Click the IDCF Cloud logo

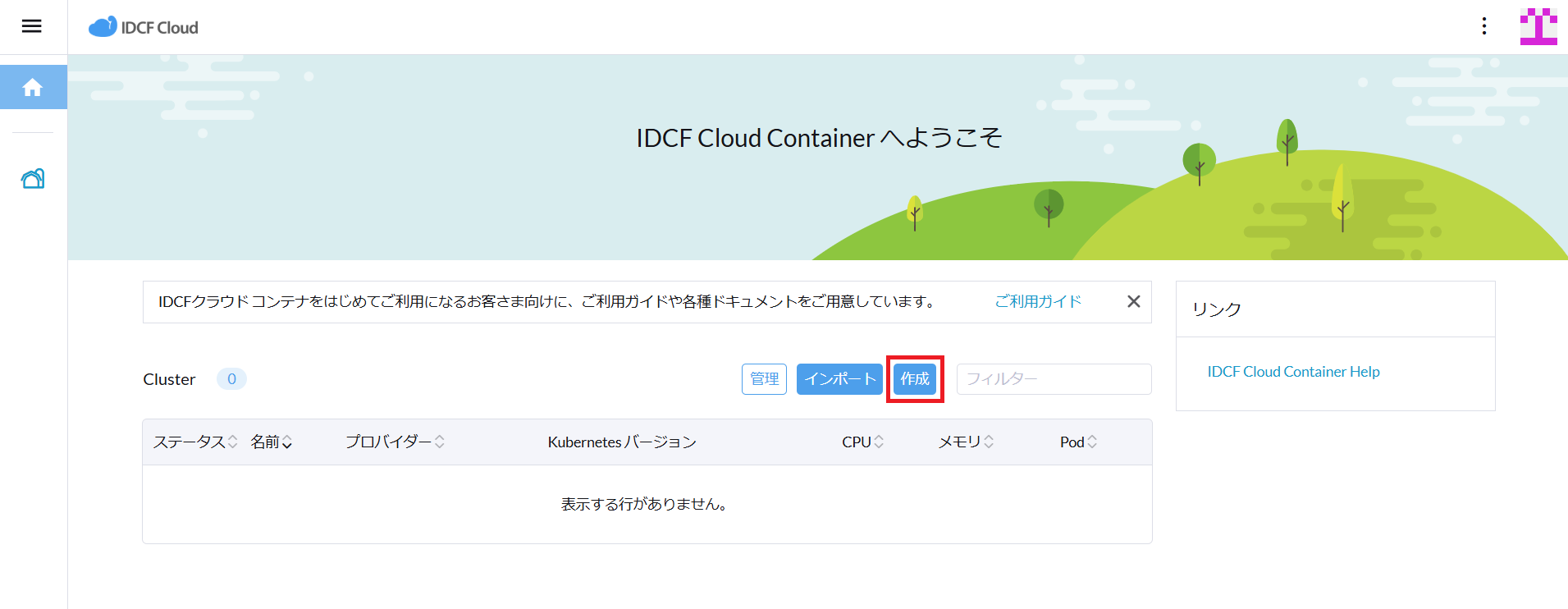(x=144, y=27)
